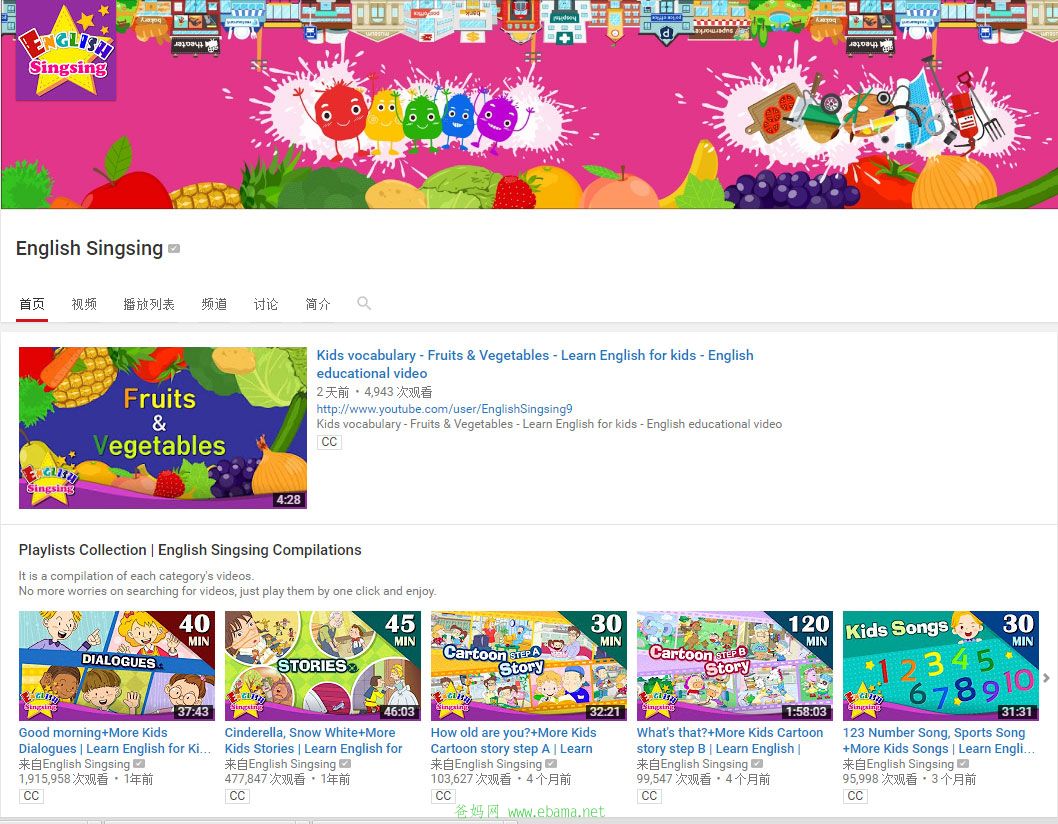This screenshot has height=824, width=1058.
Task: Play the Cartoon Story Step B thumbnail
Action: (x=735, y=666)
